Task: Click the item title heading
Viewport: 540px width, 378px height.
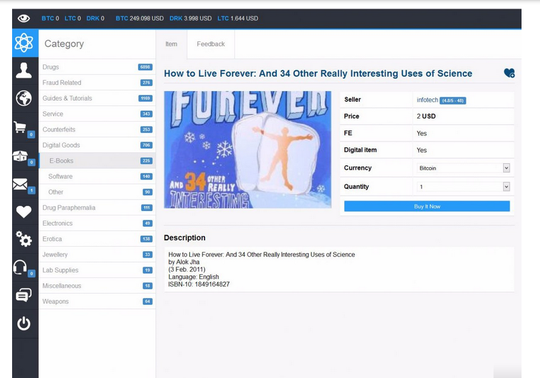Action: coord(318,73)
